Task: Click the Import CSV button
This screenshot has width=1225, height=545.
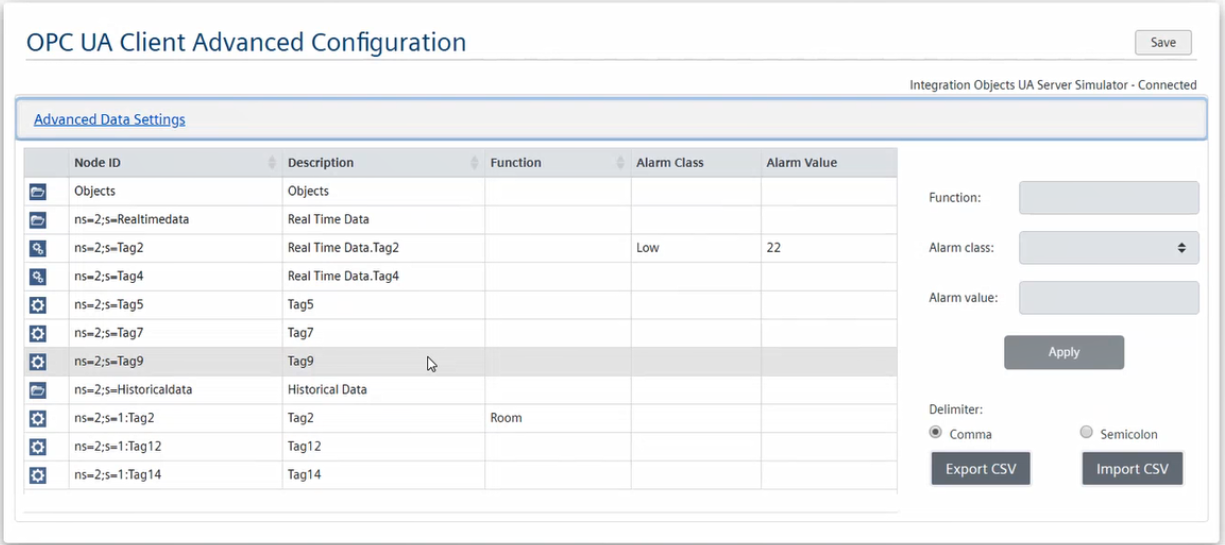Action: click(x=1132, y=469)
